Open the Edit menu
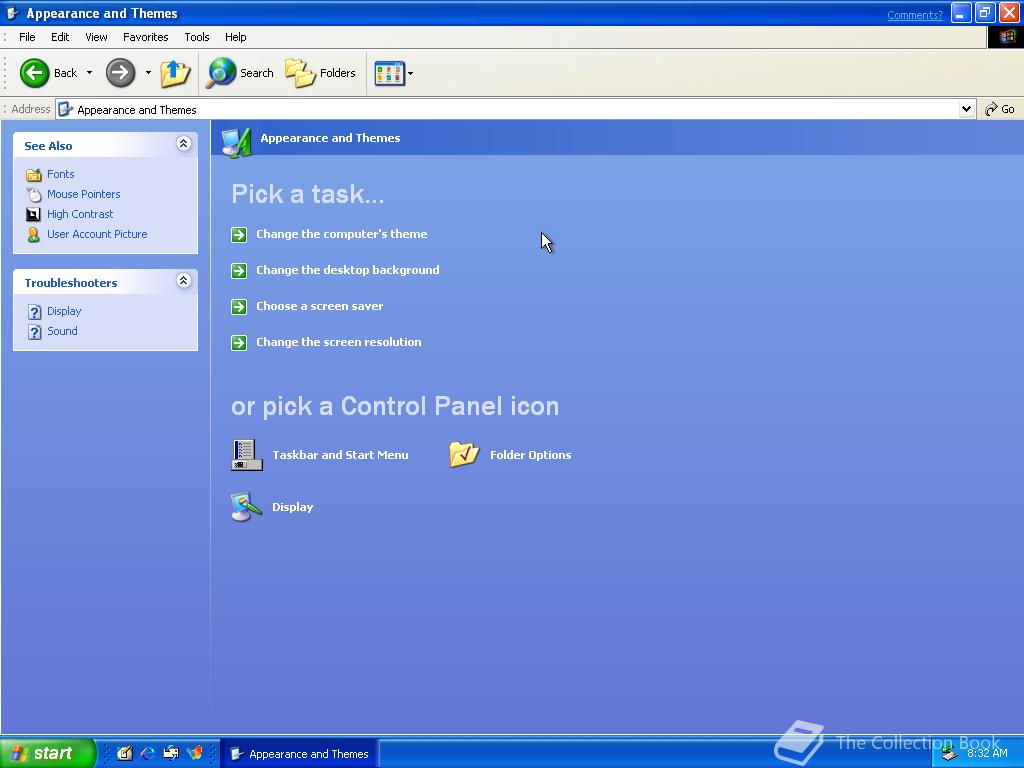1024x768 pixels. point(60,37)
